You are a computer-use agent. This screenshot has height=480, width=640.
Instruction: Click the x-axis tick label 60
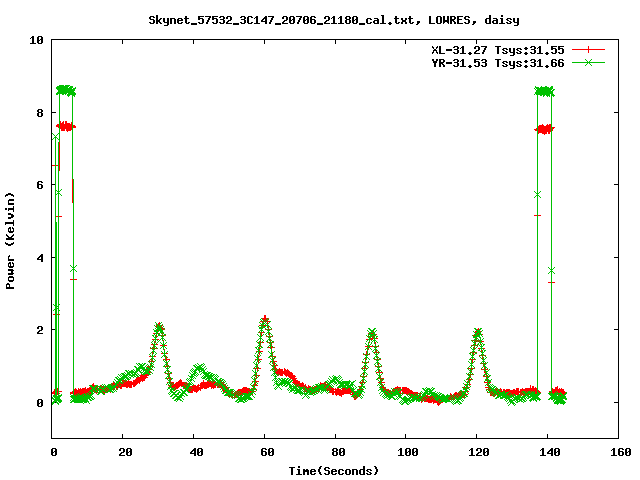point(267,452)
